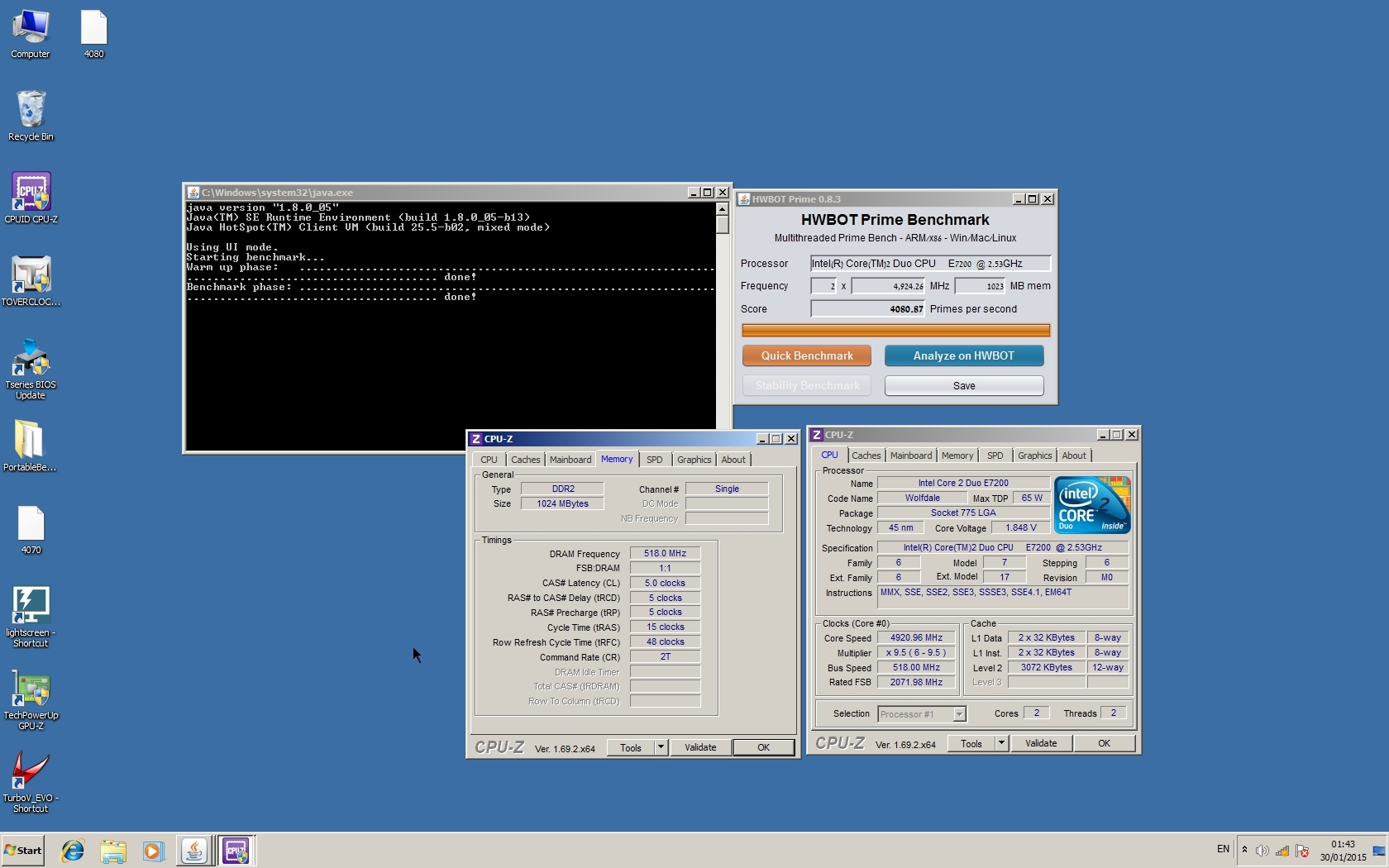1389x868 pixels.
Task: Open Mainboard tab in right CPU-Z window
Action: click(x=911, y=455)
